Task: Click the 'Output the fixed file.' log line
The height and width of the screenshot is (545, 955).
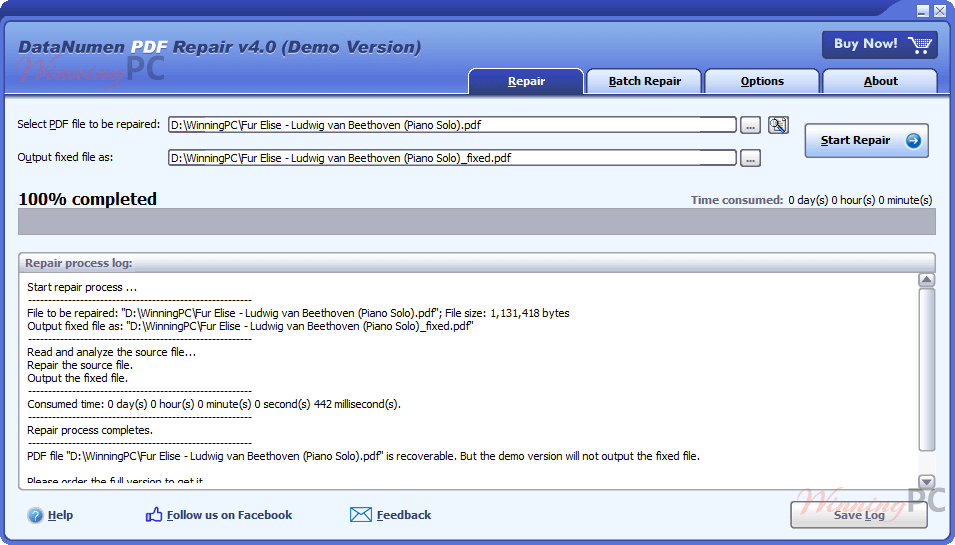Action: coord(77,378)
